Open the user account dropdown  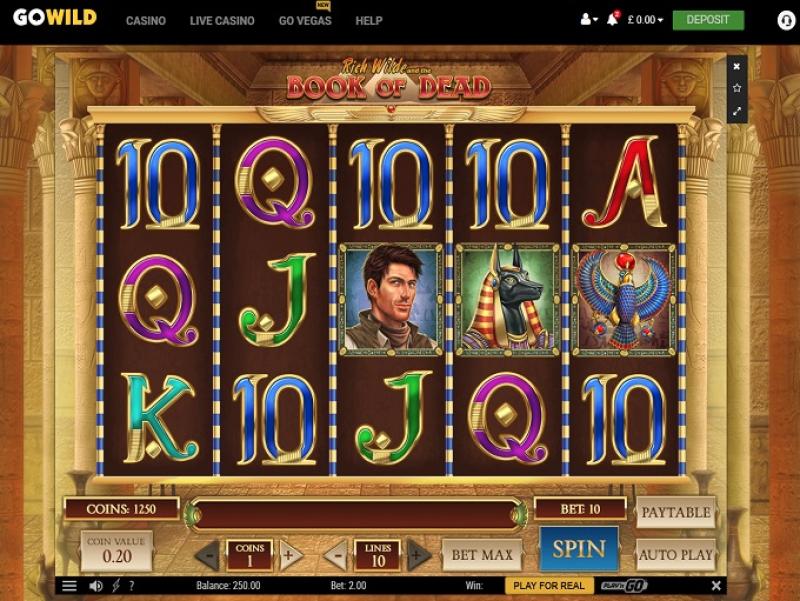tap(589, 20)
